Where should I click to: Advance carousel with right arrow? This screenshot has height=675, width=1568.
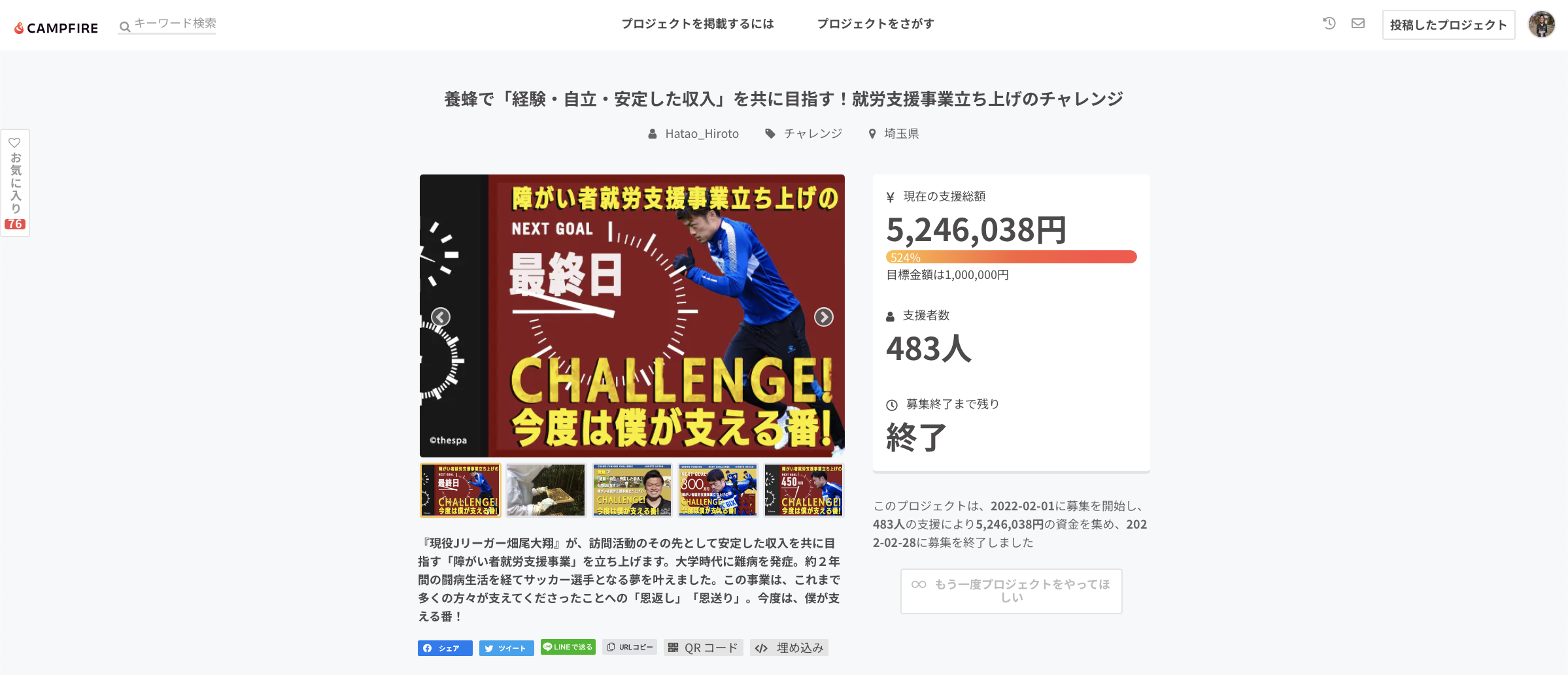[823, 317]
